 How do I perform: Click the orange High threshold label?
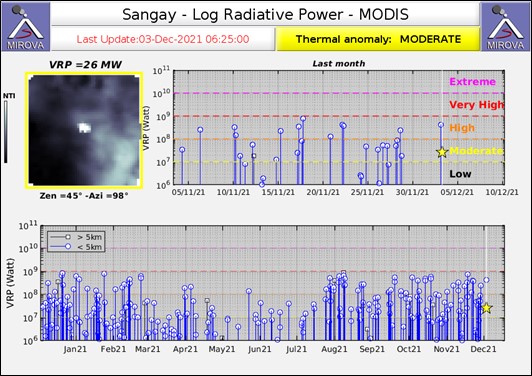(462, 128)
